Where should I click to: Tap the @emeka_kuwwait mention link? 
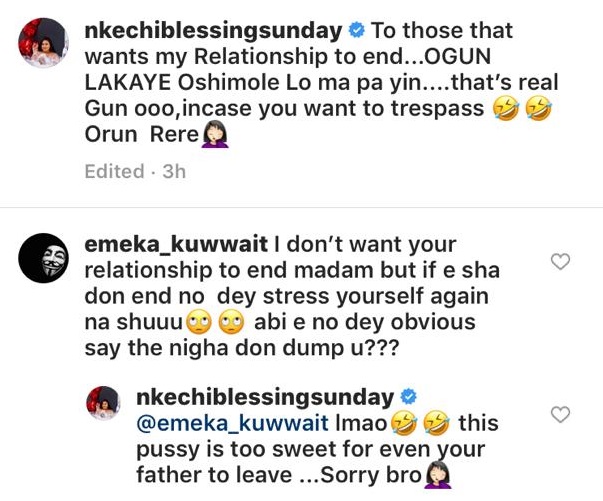point(233,423)
